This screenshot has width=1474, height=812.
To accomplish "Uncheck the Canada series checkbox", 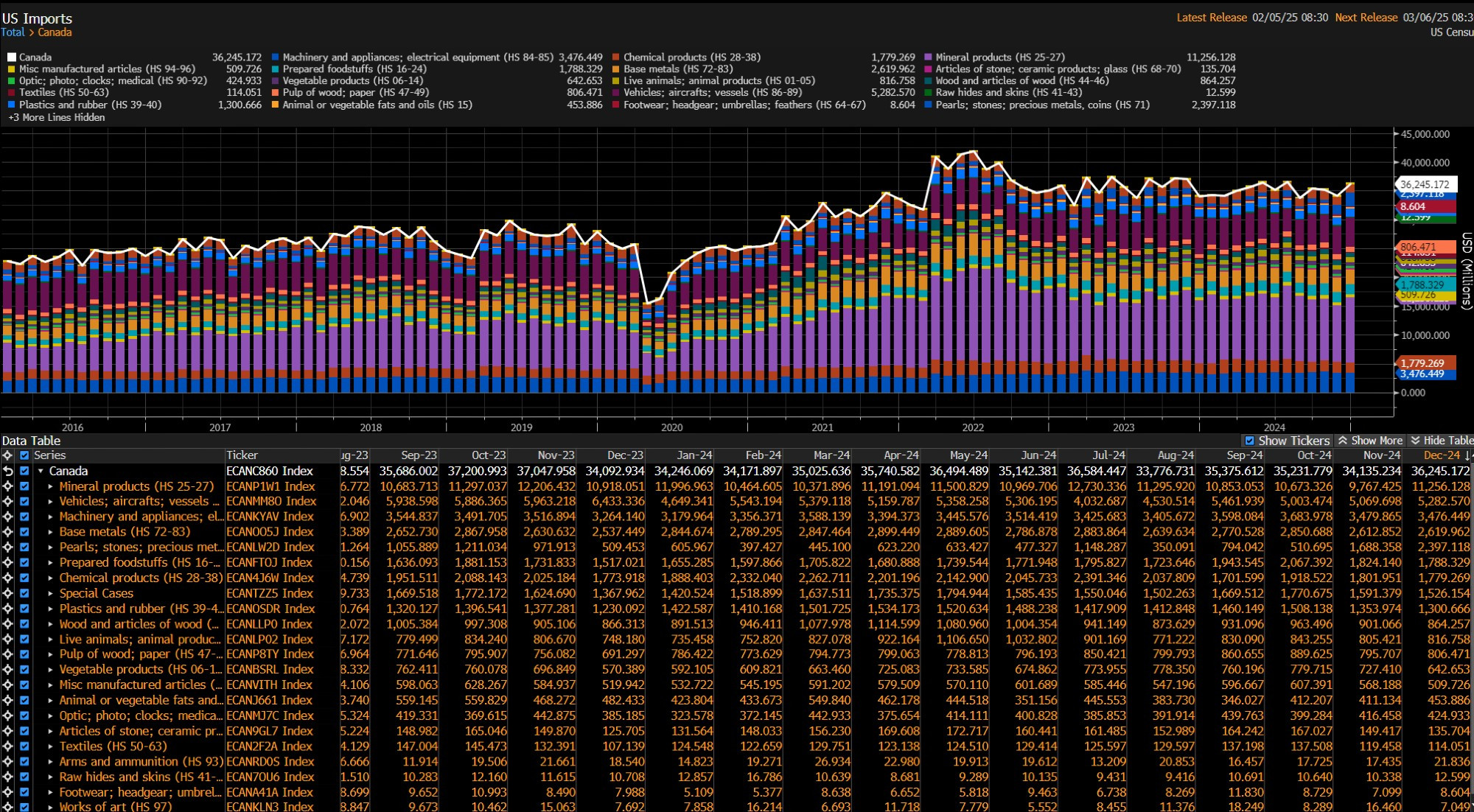I will pos(24,471).
